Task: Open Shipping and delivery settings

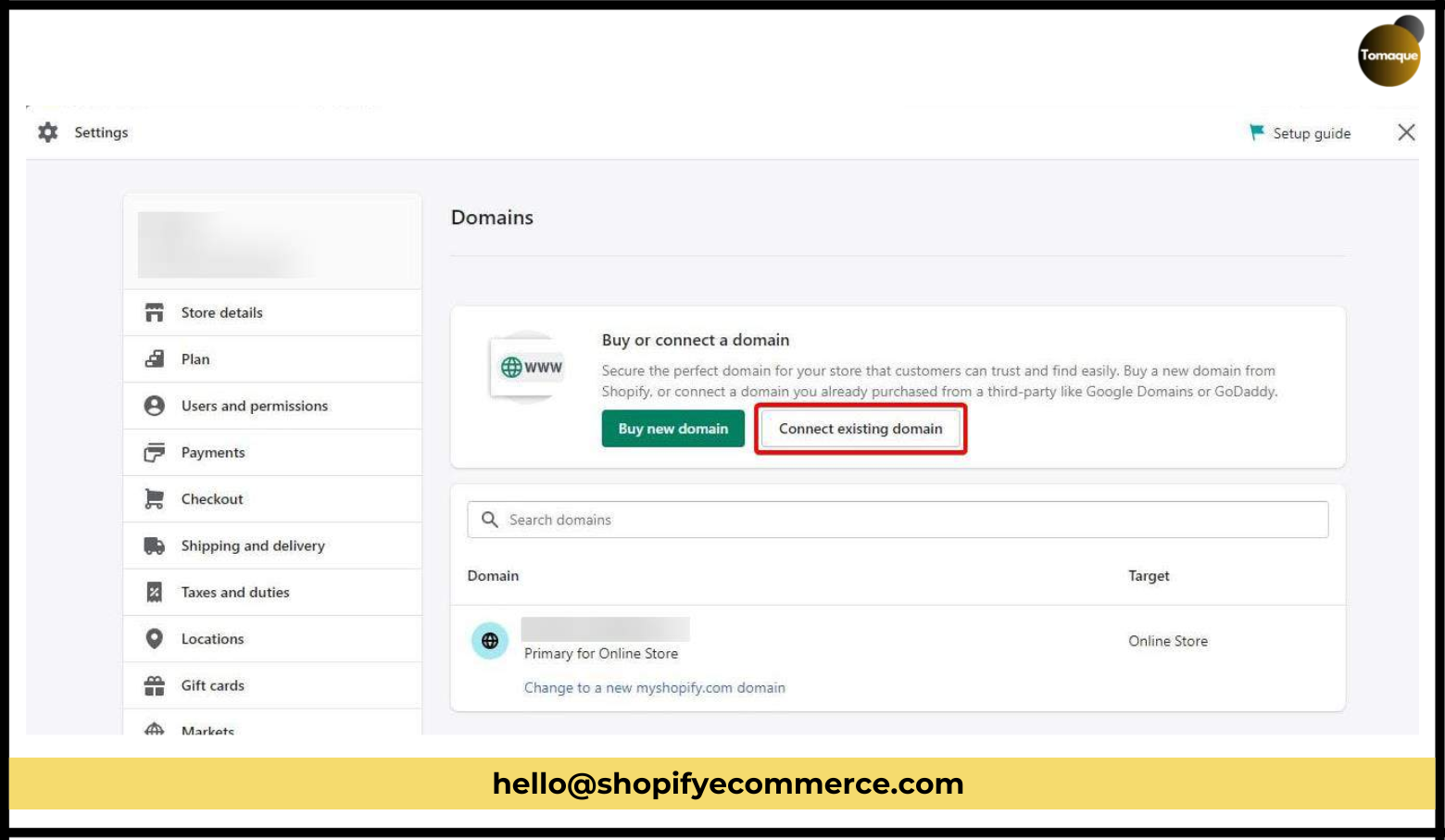Action: (272, 545)
